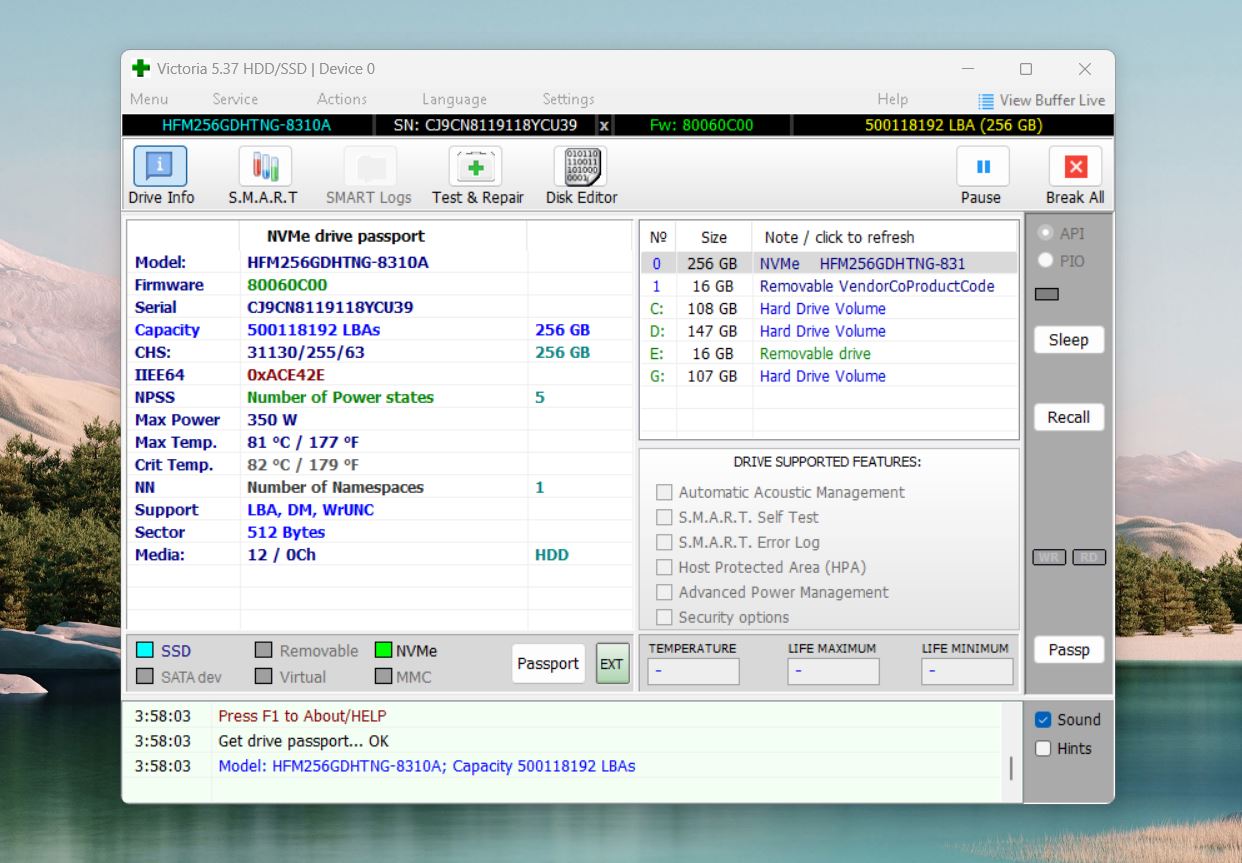Enable the Sound checkbox
Image resolution: width=1242 pixels, height=863 pixels.
click(x=1043, y=720)
